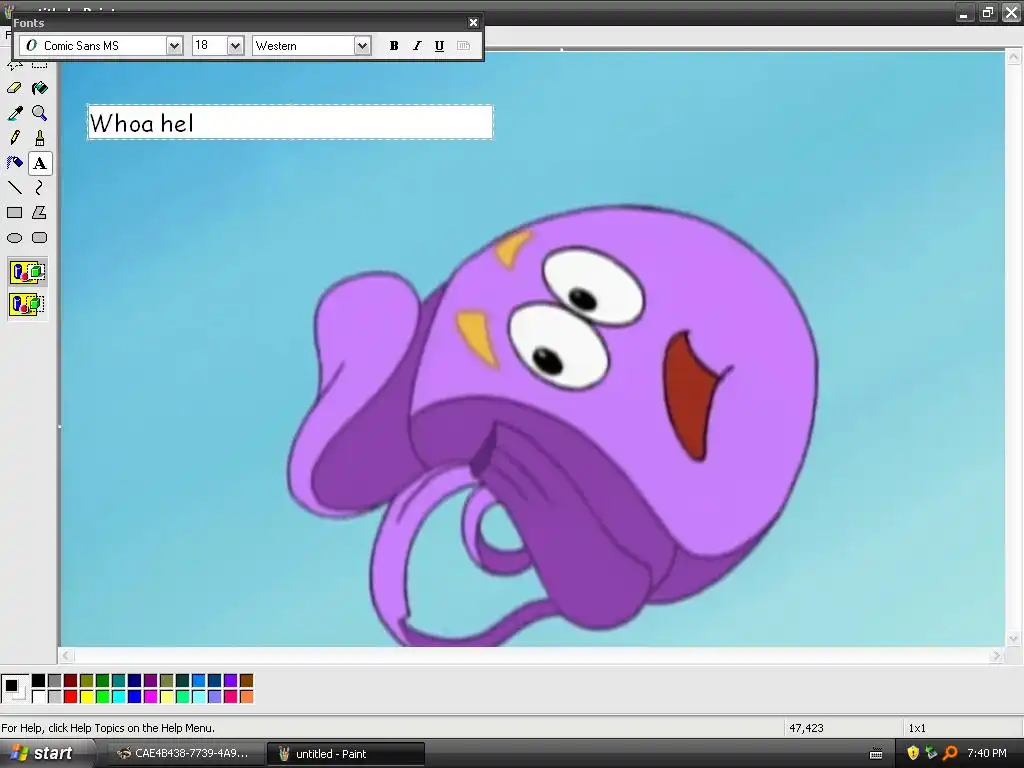Pick the white color swatch
Image resolution: width=1024 pixels, height=768 pixels.
coord(39,697)
